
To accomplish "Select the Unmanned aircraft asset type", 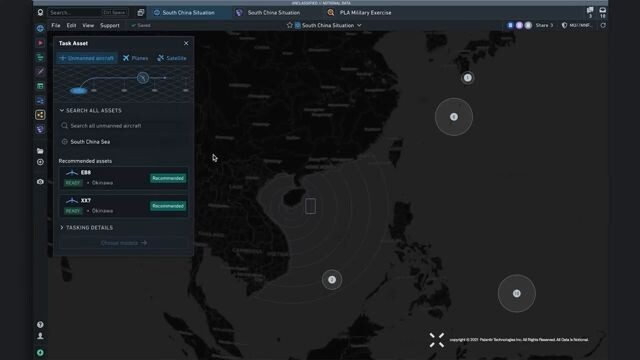I will click(x=87, y=58).
